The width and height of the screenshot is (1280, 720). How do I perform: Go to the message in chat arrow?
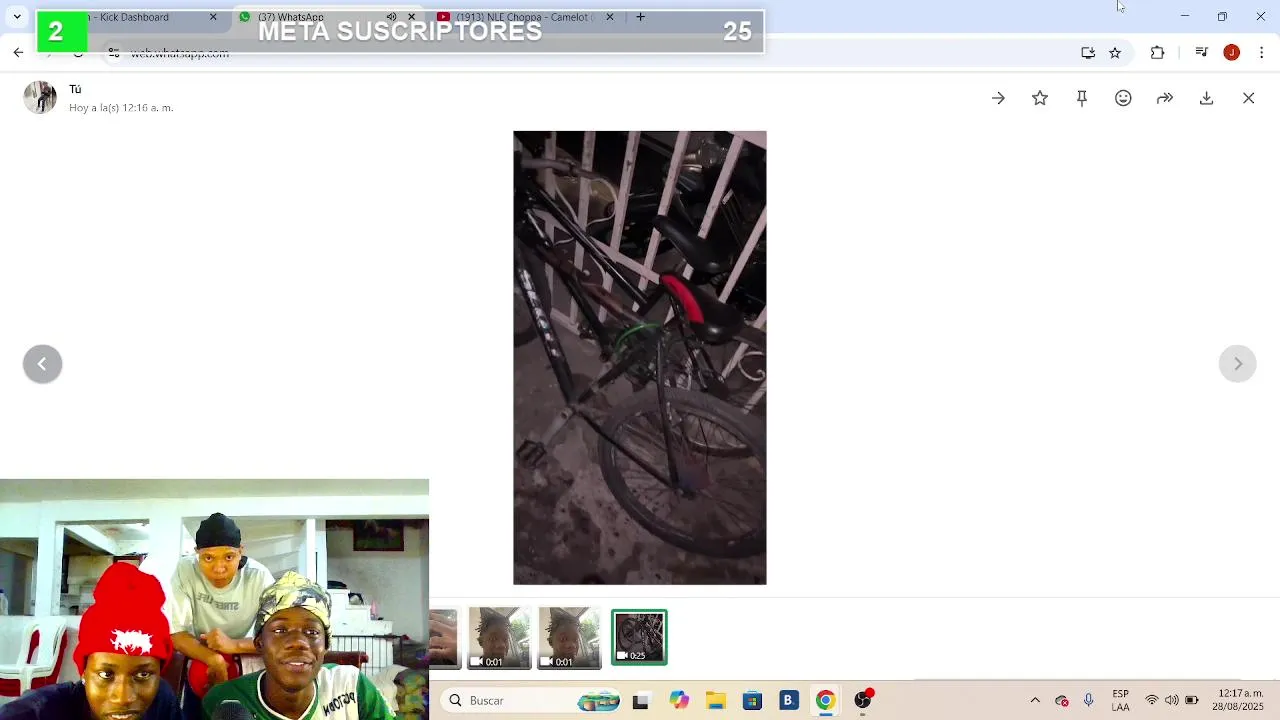(x=998, y=98)
